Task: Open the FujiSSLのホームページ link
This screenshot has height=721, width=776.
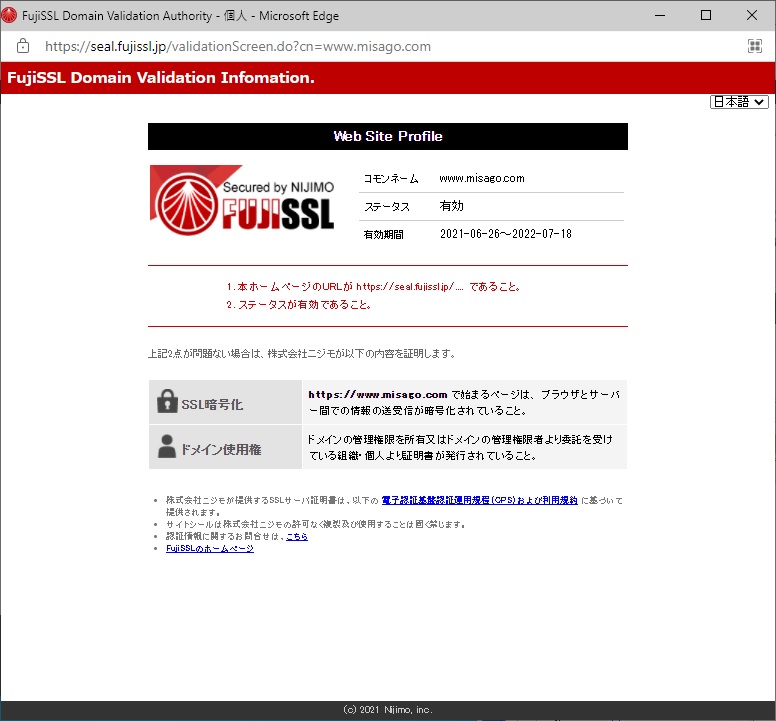Action: pos(210,548)
